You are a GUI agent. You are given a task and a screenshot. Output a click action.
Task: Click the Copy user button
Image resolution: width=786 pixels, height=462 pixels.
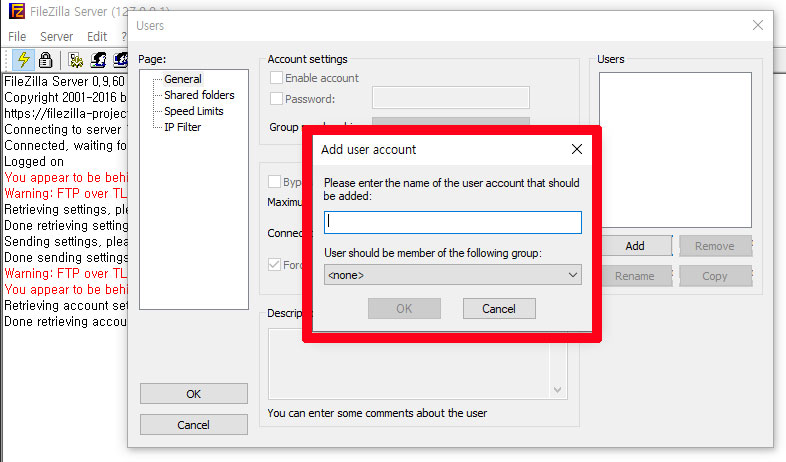point(715,276)
